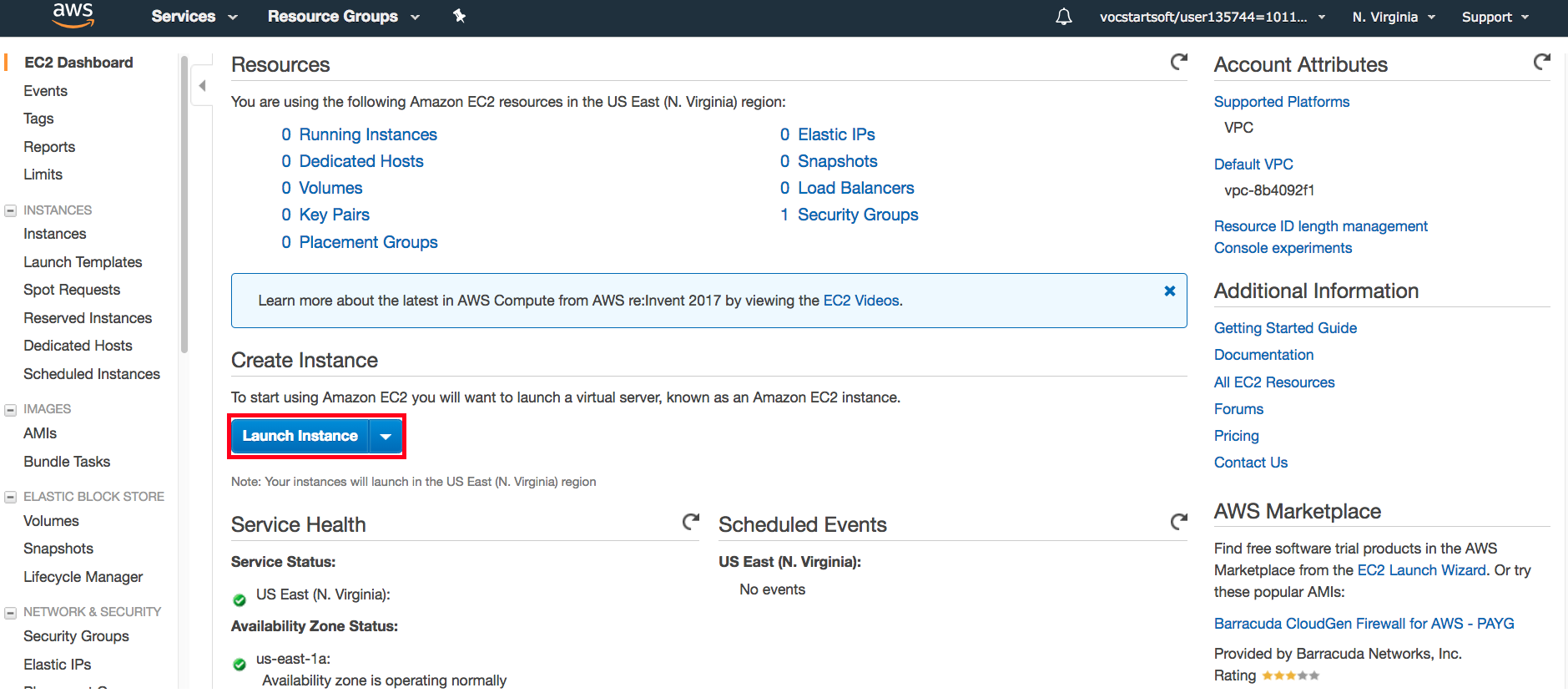Open the Getting Started Guide link
The width and height of the screenshot is (1568, 693).
pos(1284,328)
